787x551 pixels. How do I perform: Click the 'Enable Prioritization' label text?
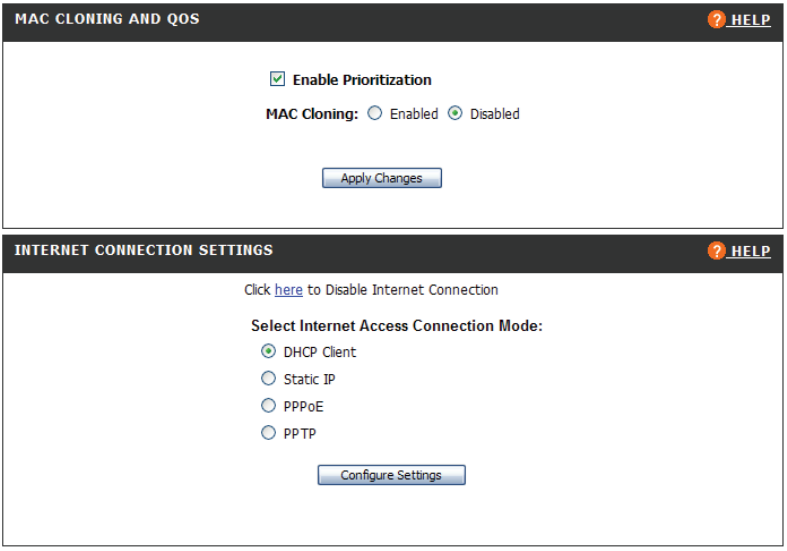(x=362, y=80)
